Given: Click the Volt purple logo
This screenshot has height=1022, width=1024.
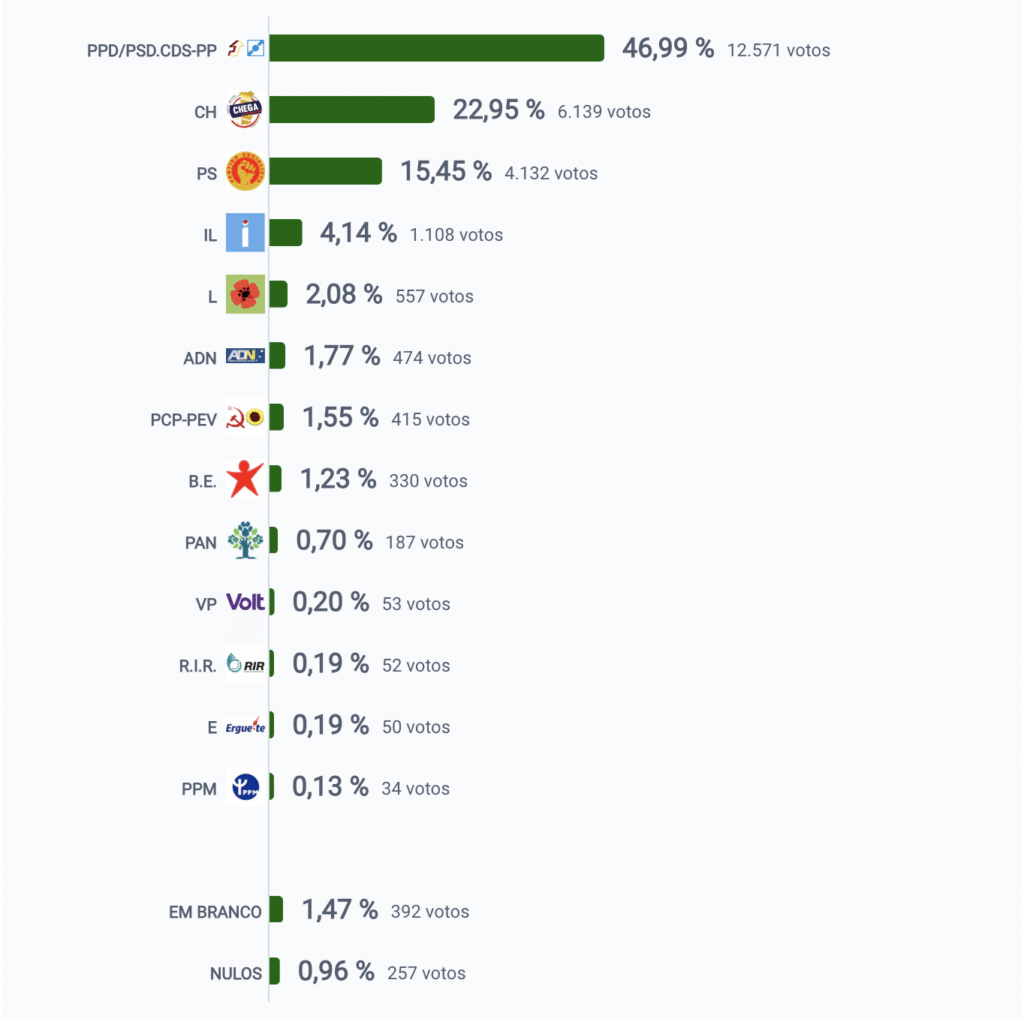Looking at the screenshot, I should 245,602.
